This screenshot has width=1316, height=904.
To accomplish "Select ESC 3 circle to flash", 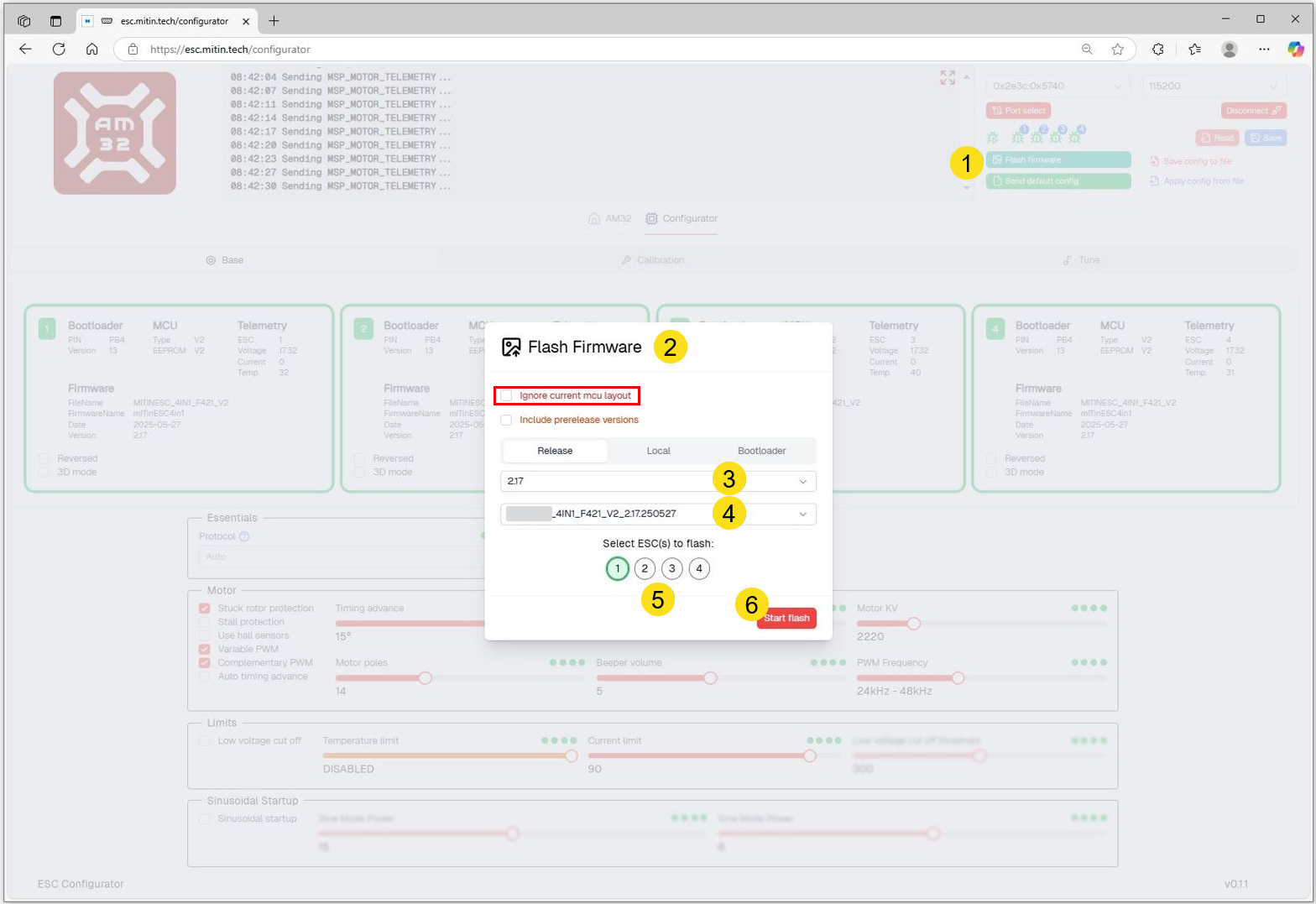I will click(672, 569).
